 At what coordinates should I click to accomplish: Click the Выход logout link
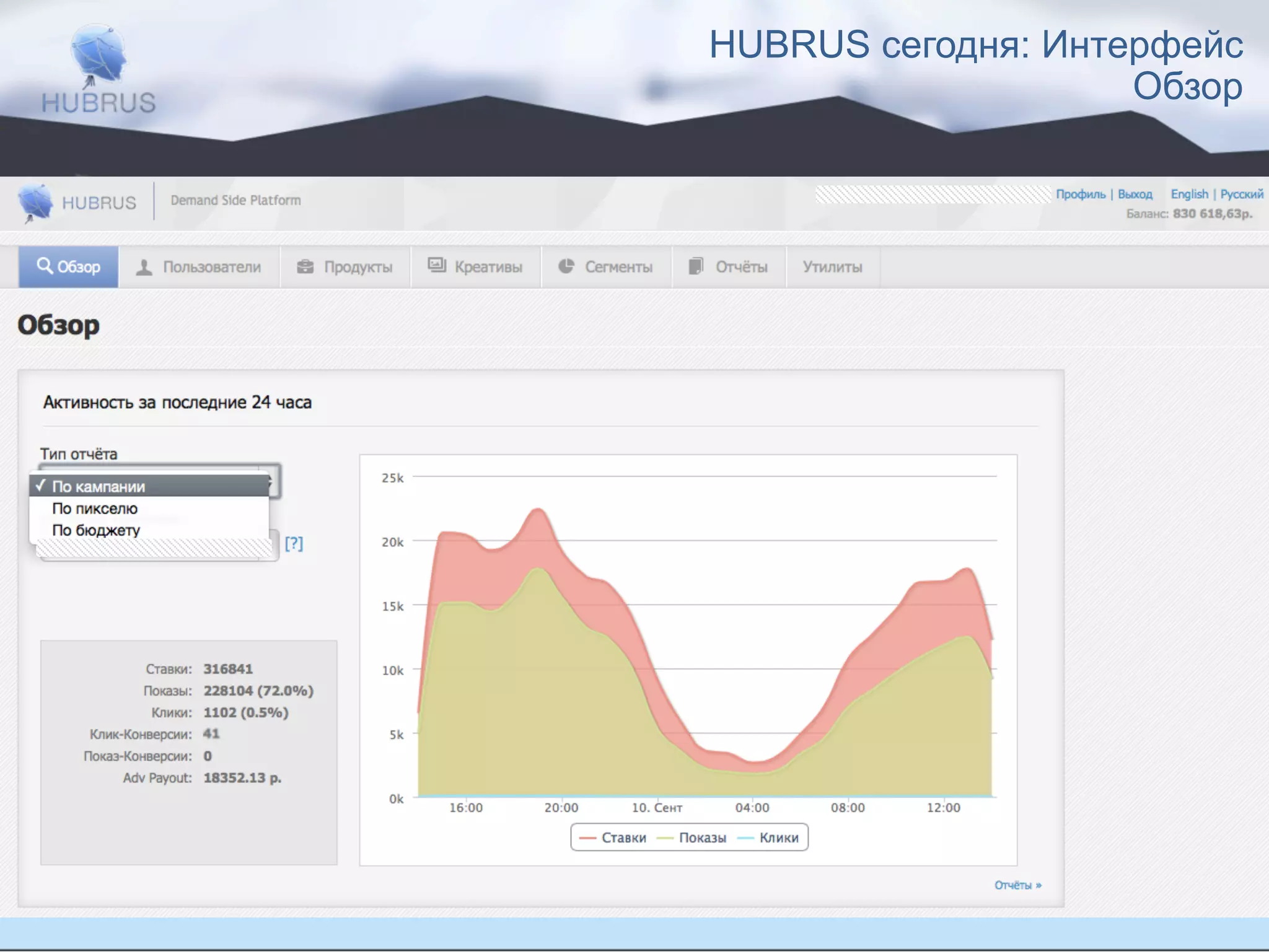click(1135, 194)
